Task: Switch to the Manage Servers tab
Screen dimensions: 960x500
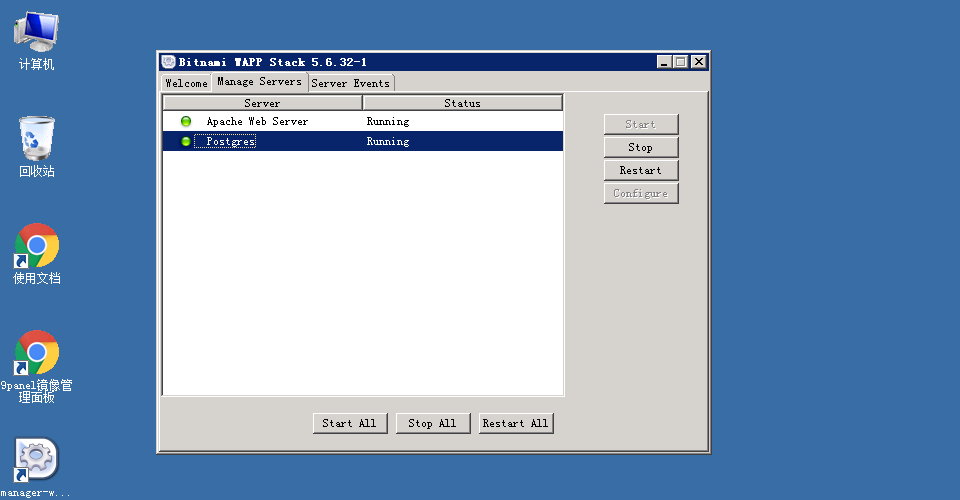Action: (x=260, y=82)
